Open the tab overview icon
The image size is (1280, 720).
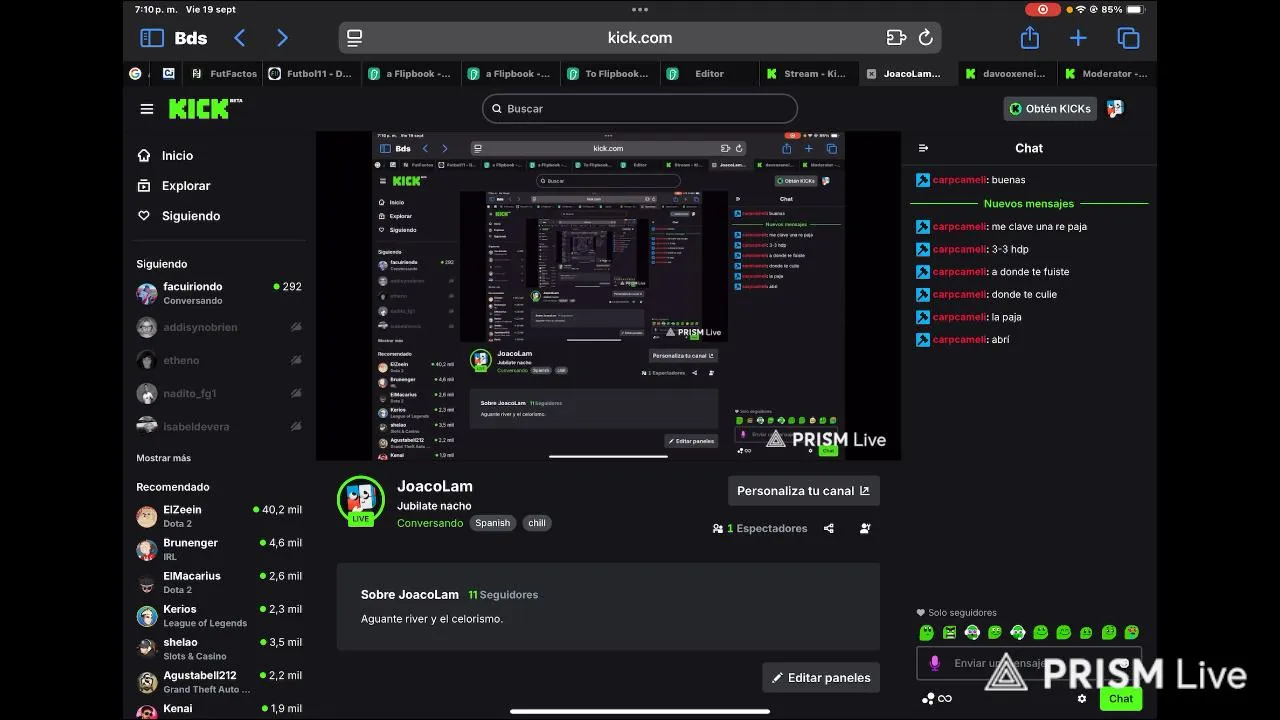pos(1128,38)
